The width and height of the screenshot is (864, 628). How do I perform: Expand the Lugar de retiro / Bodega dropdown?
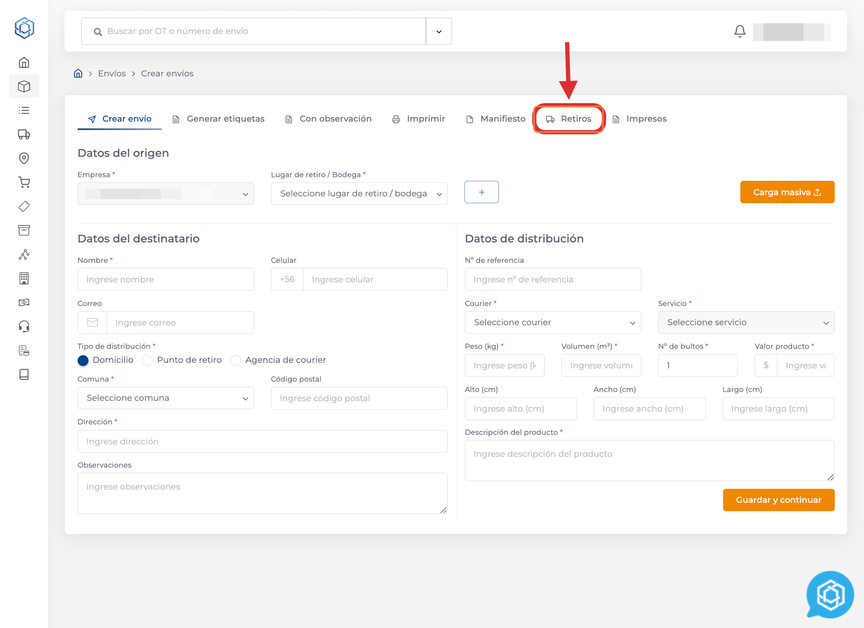point(359,194)
